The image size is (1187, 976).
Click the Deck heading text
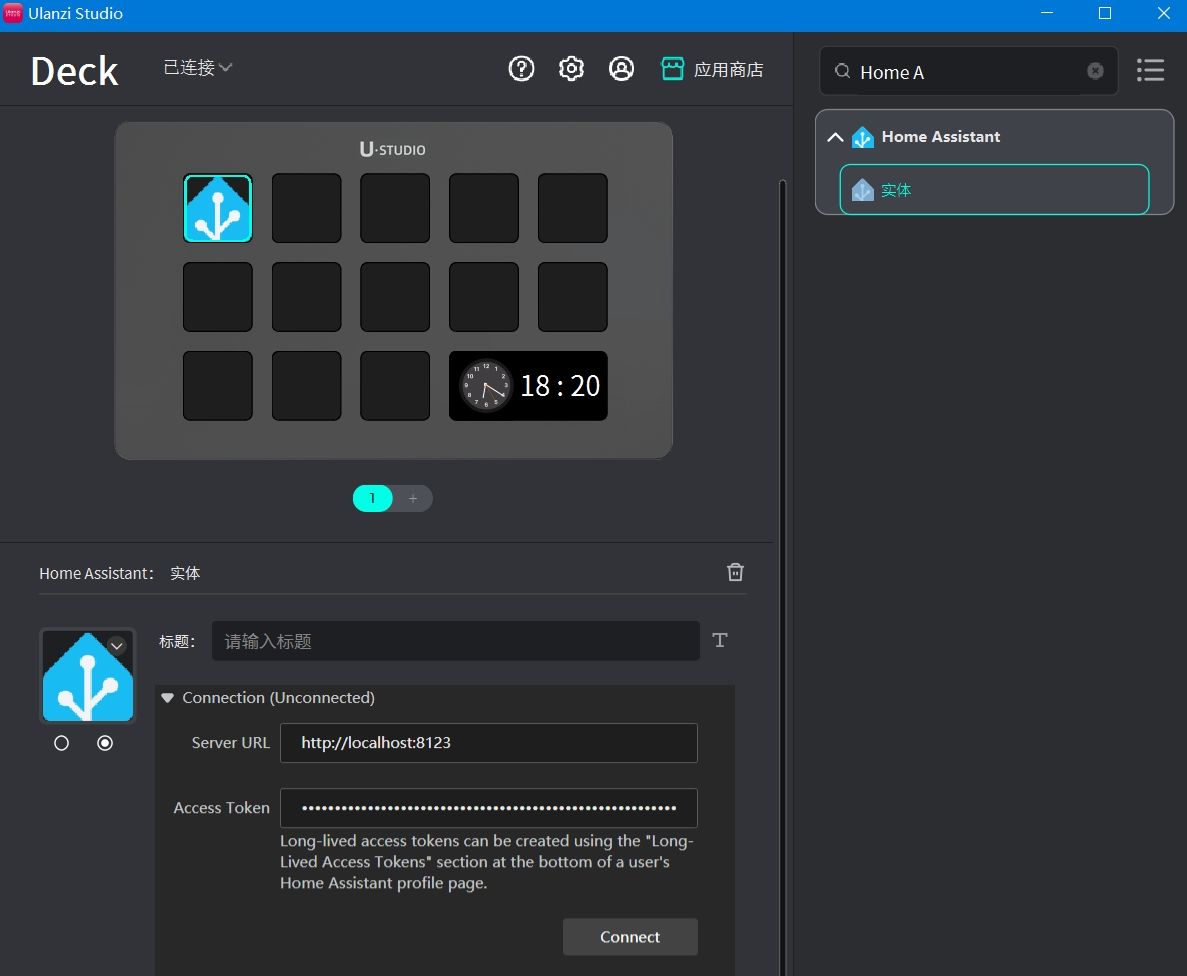tap(74, 71)
